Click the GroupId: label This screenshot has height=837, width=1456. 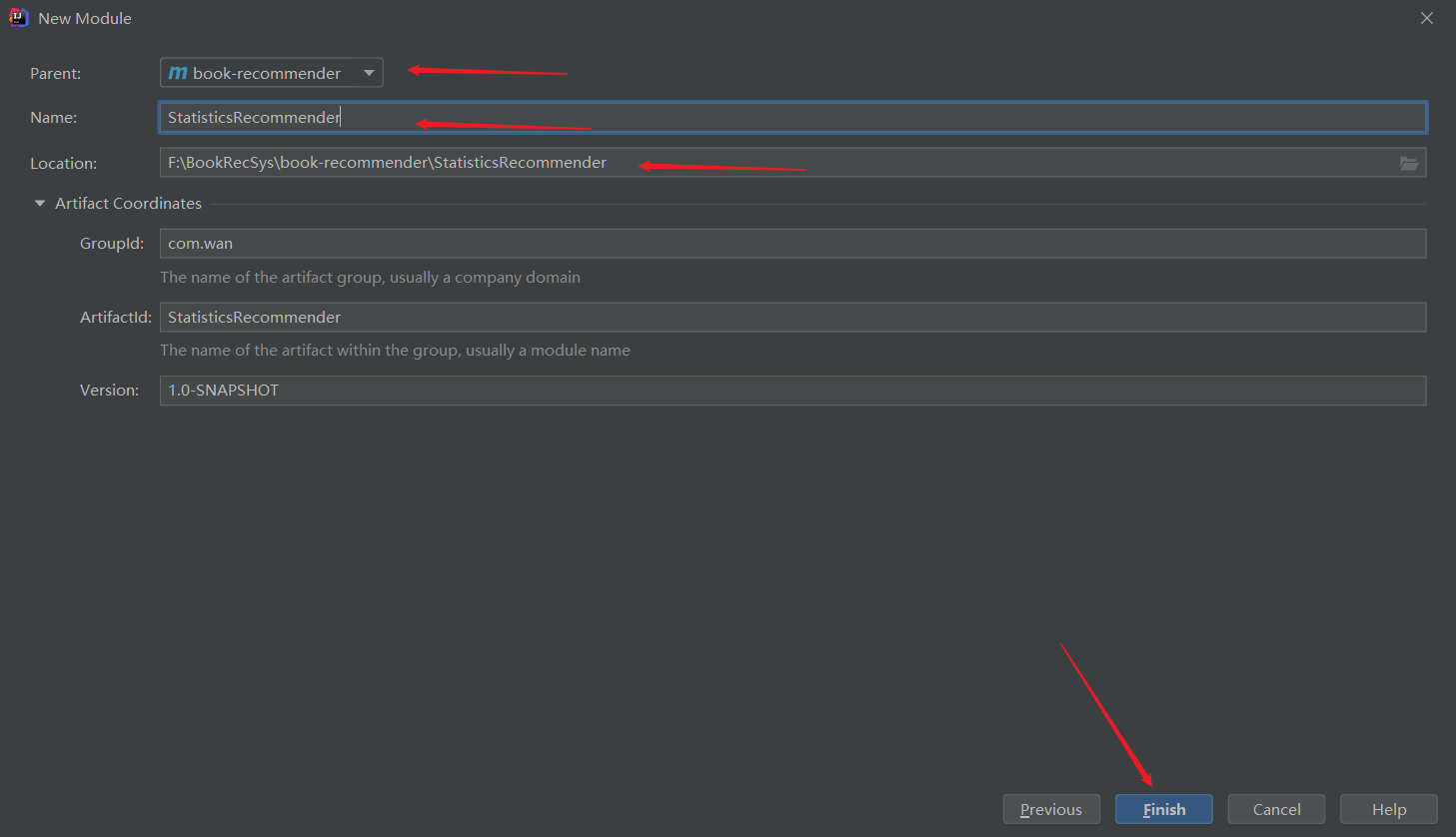point(112,244)
